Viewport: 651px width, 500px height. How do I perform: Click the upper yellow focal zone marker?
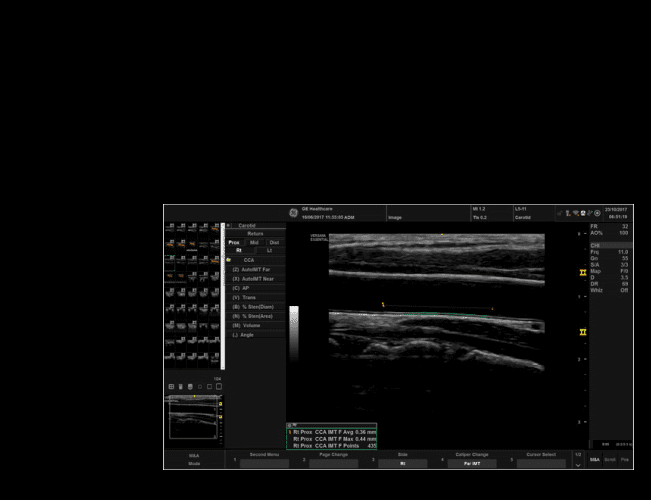coord(583,272)
